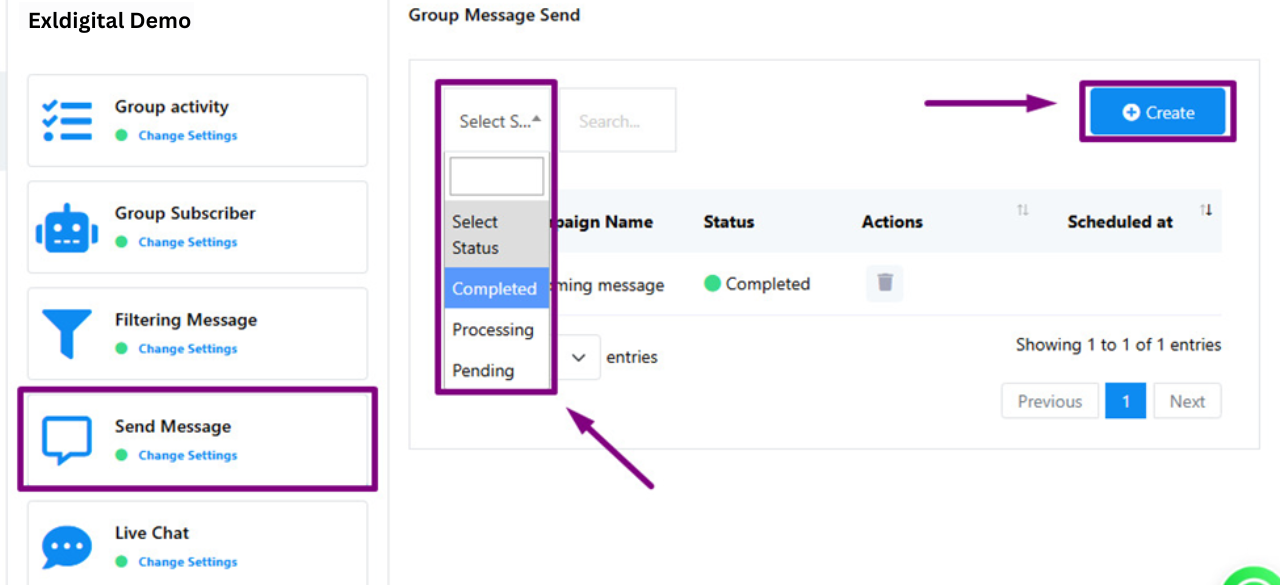Viewport: 1280px width, 585px height.
Task: Choose the Completed status option
Action: point(497,288)
